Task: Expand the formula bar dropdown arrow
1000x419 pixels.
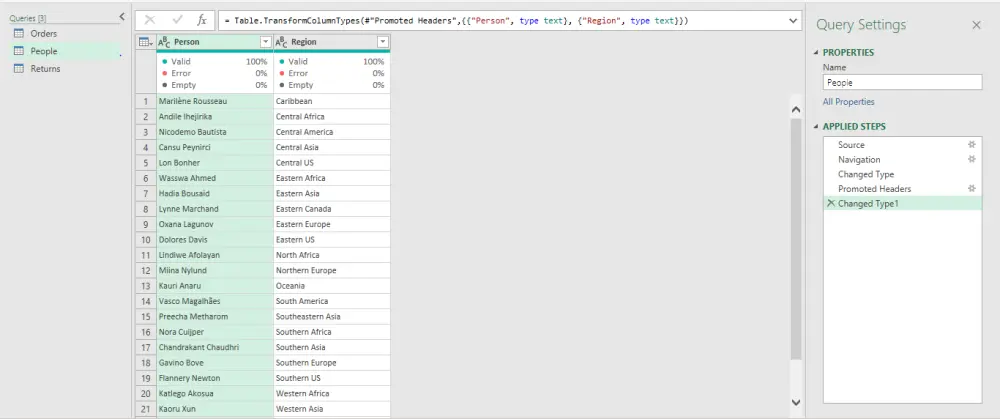Action: point(793,20)
